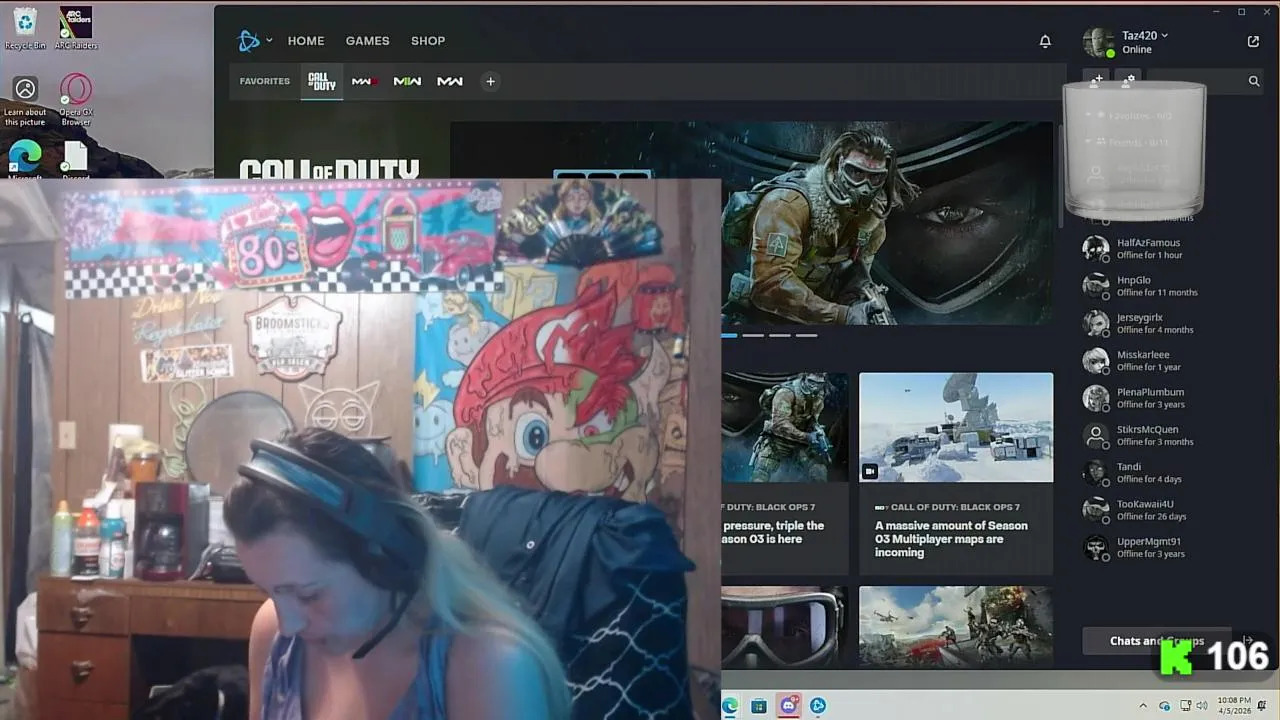
Task: Select the second carousel slide indicator
Action: pyautogui.click(x=753, y=335)
